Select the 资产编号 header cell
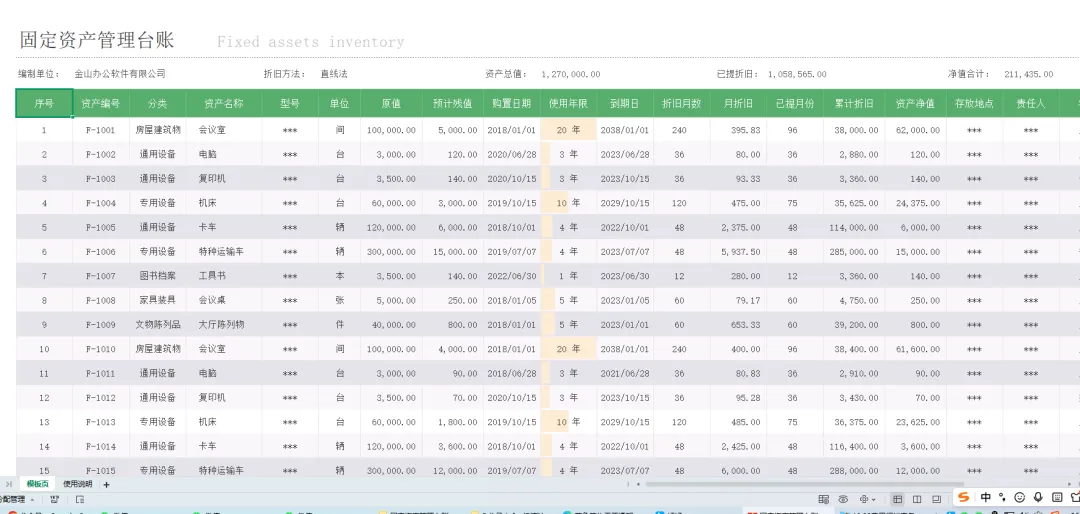The image size is (1080, 514). click(101, 103)
